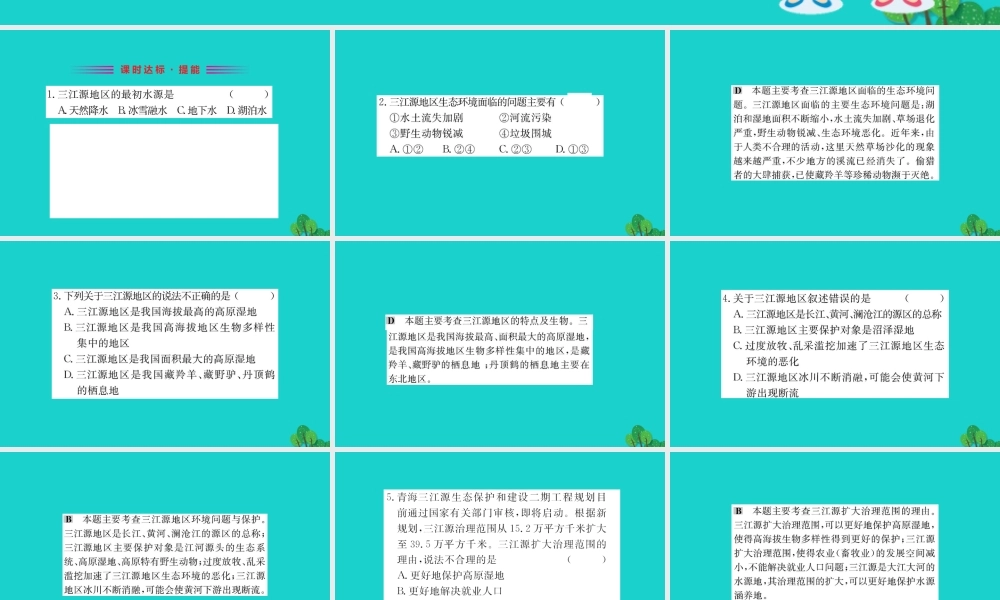Open slide with question 1 about 最初水源
This screenshot has width=1000, height=600.
tap(165, 133)
